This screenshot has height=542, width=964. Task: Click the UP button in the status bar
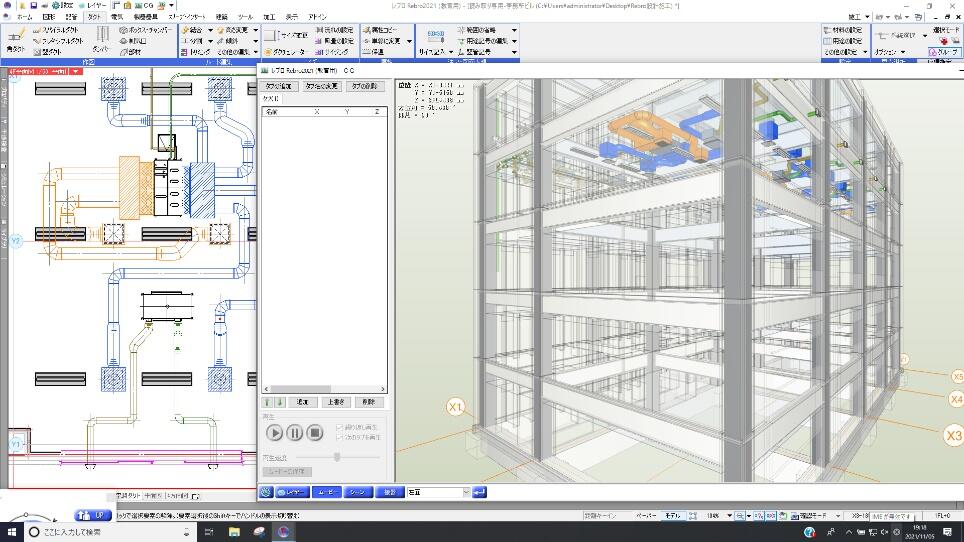(93, 515)
